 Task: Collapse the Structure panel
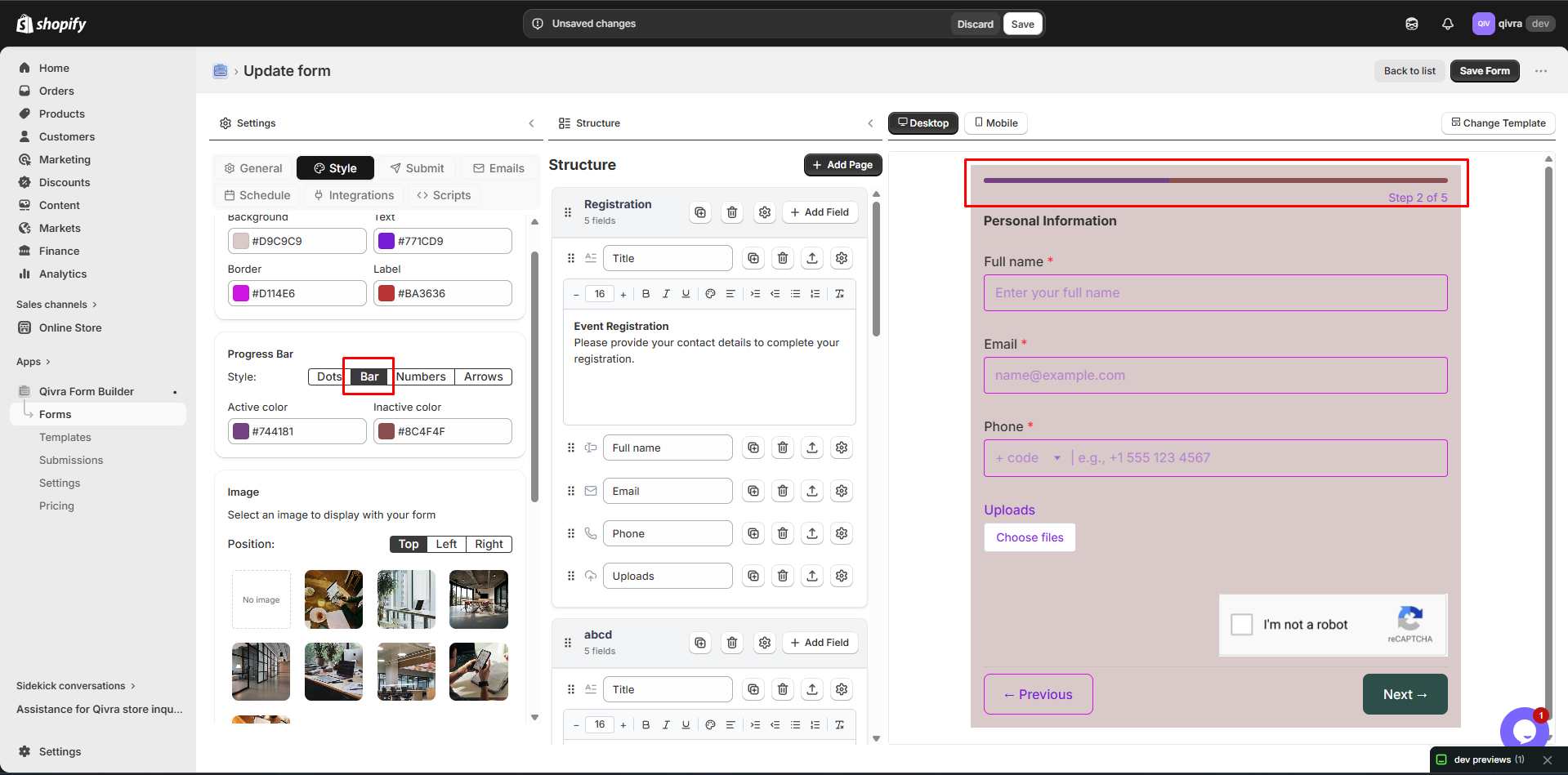pos(870,123)
